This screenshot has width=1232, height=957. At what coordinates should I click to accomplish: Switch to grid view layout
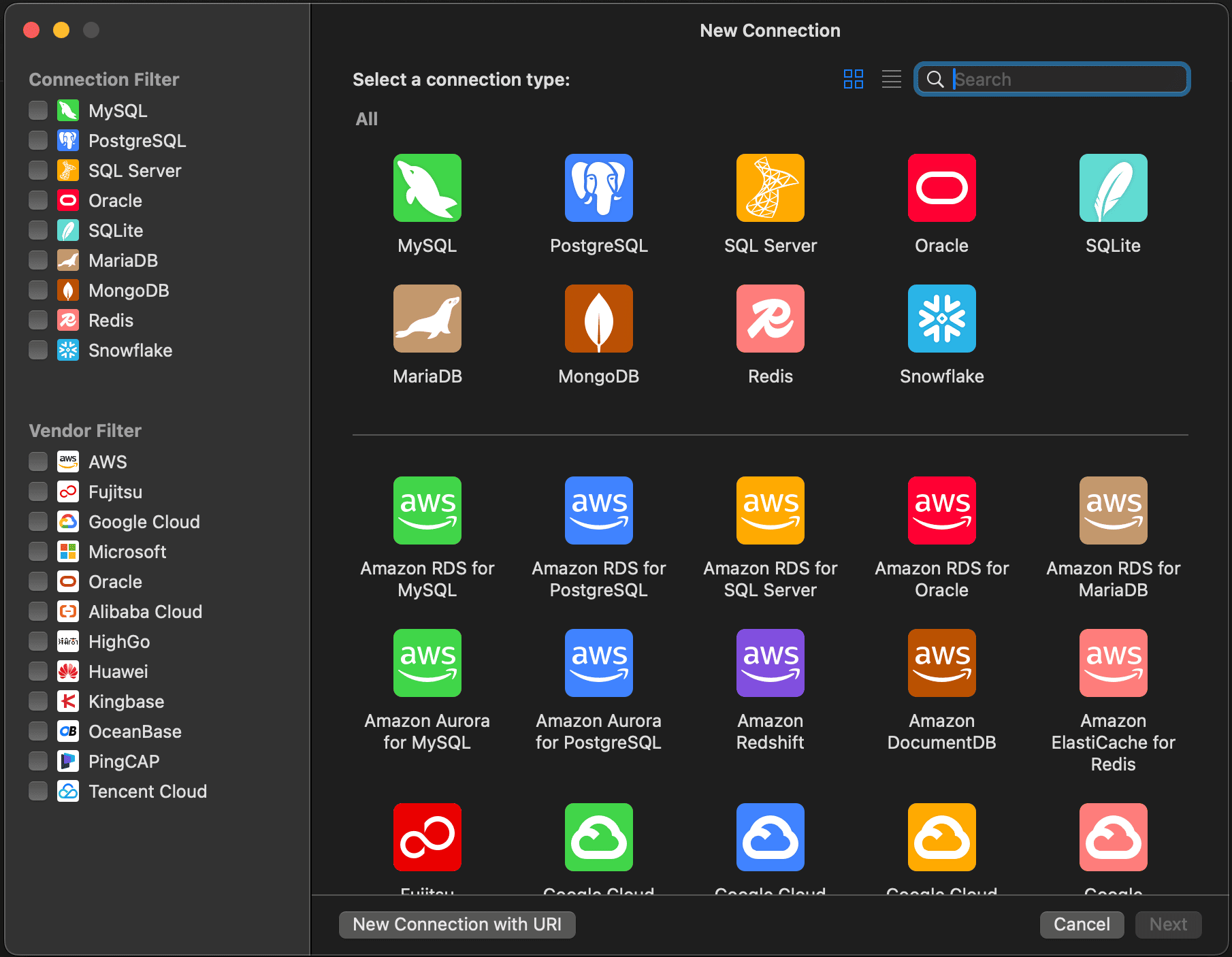[x=854, y=79]
